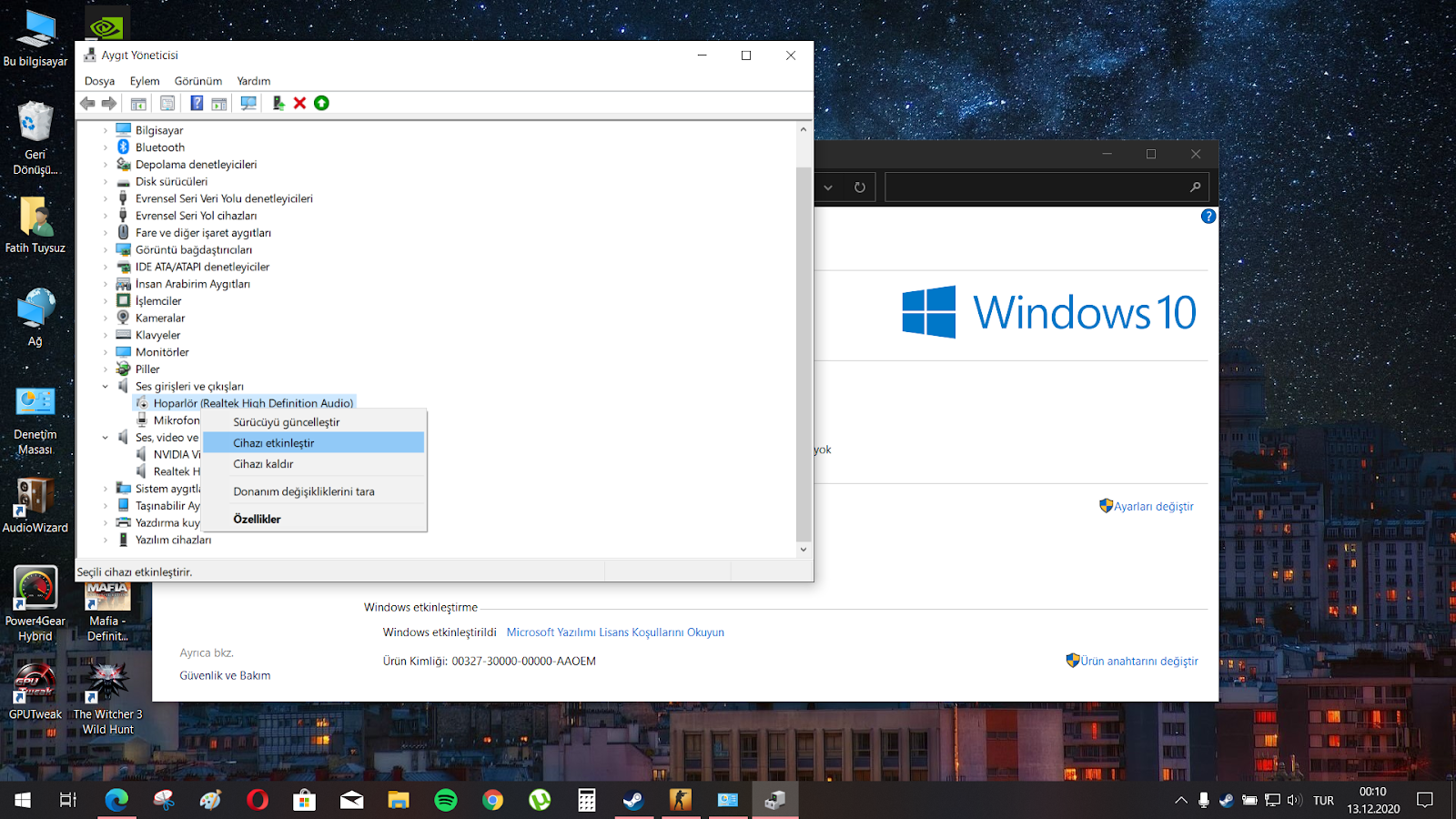Expand the İşlemciler node
Screen dimensions: 1456x819
106,301
